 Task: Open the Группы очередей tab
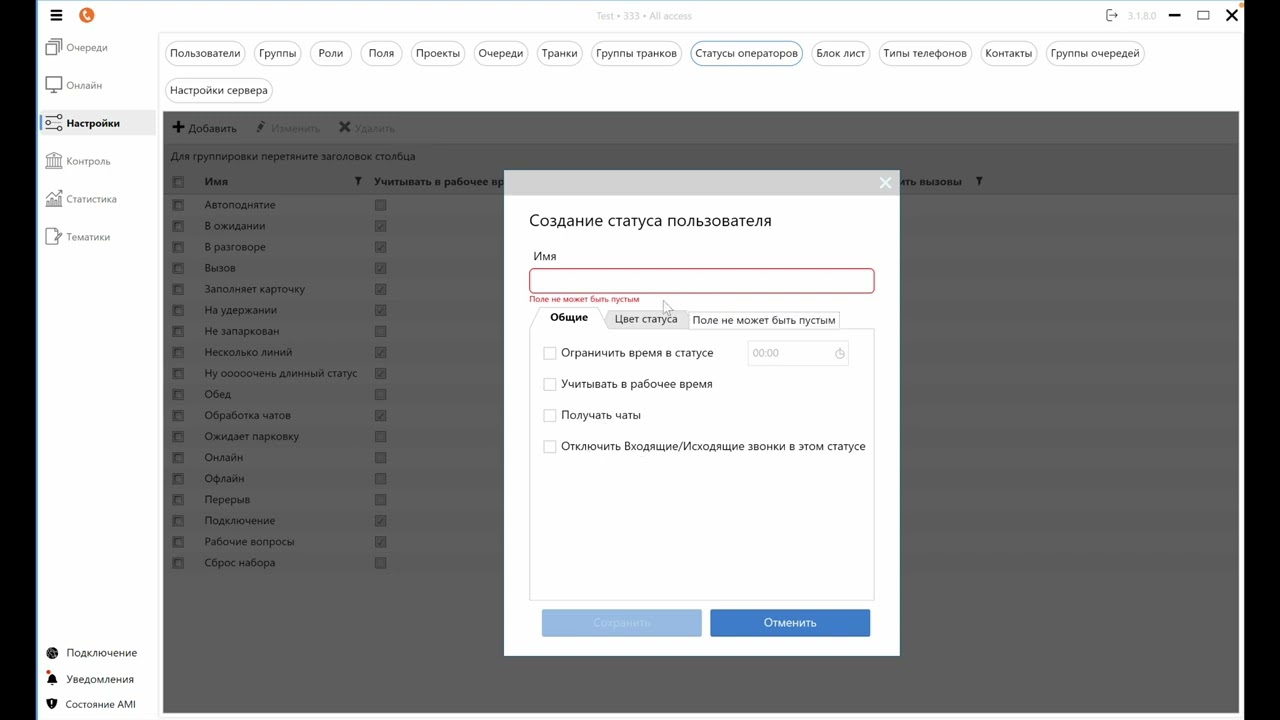click(1095, 53)
